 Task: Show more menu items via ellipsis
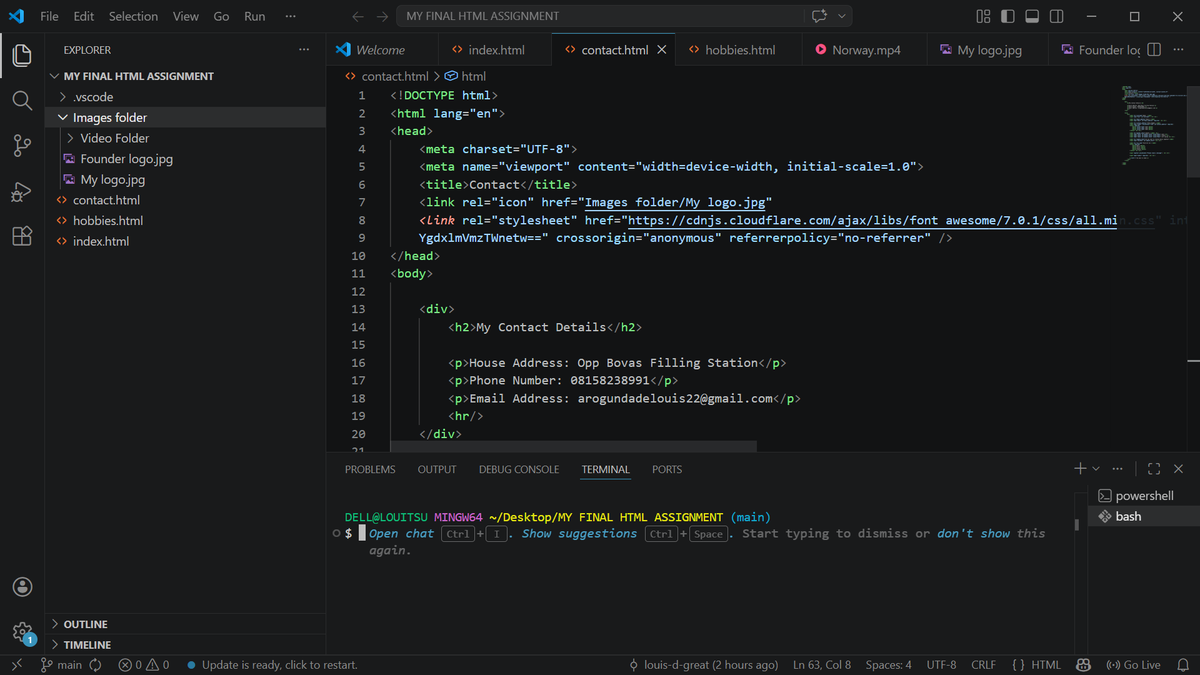point(290,16)
